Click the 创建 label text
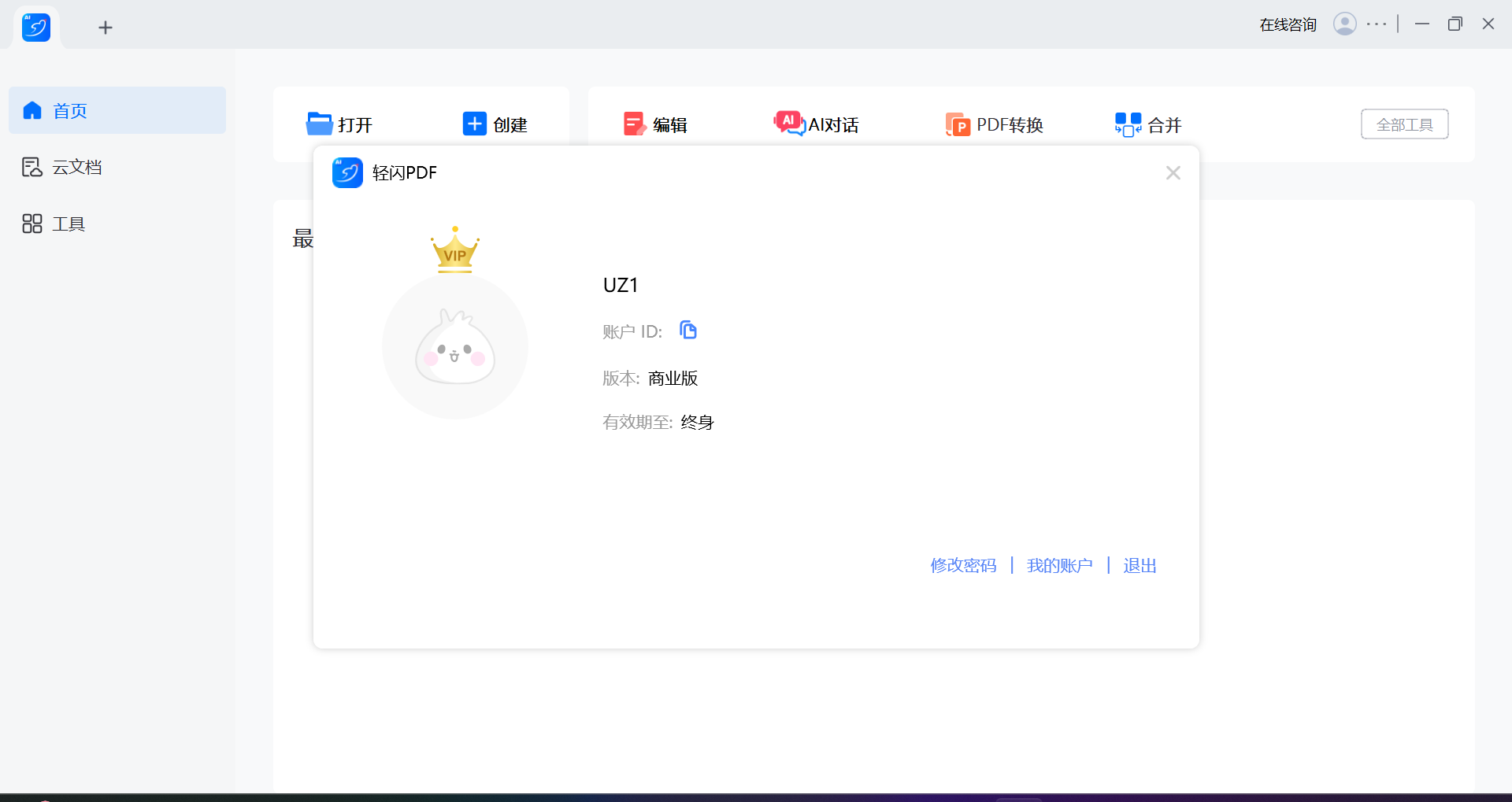Image resolution: width=1512 pixels, height=802 pixels. point(510,125)
